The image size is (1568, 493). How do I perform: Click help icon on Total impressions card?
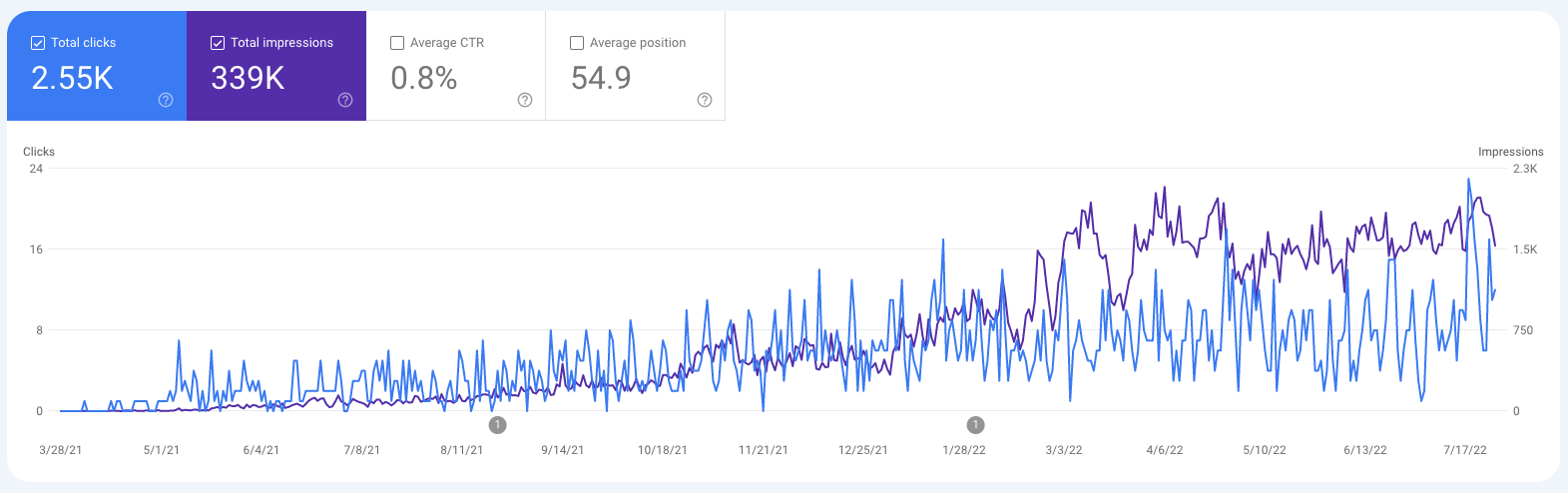pos(345,100)
